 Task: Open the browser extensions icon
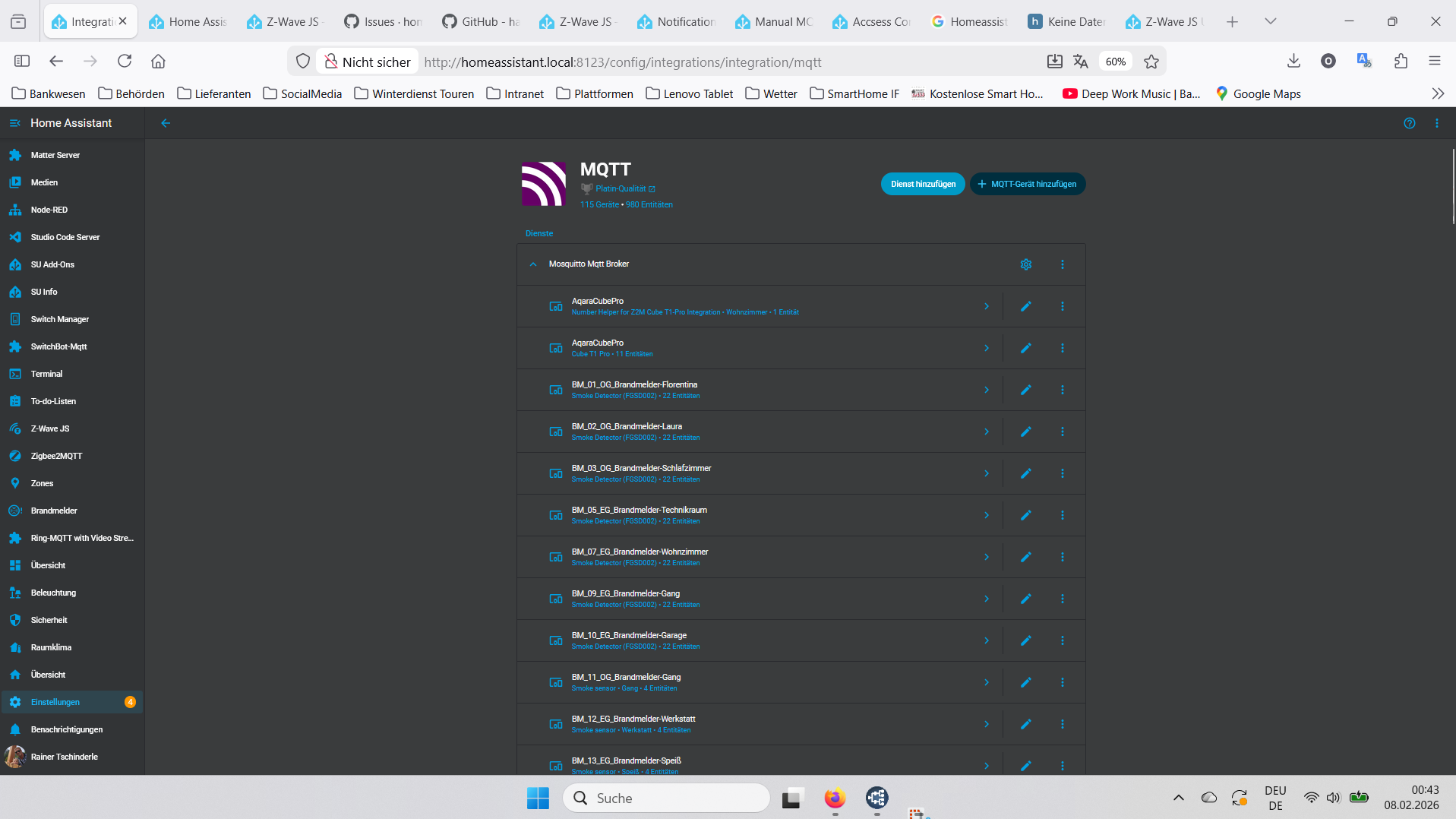[1401, 62]
